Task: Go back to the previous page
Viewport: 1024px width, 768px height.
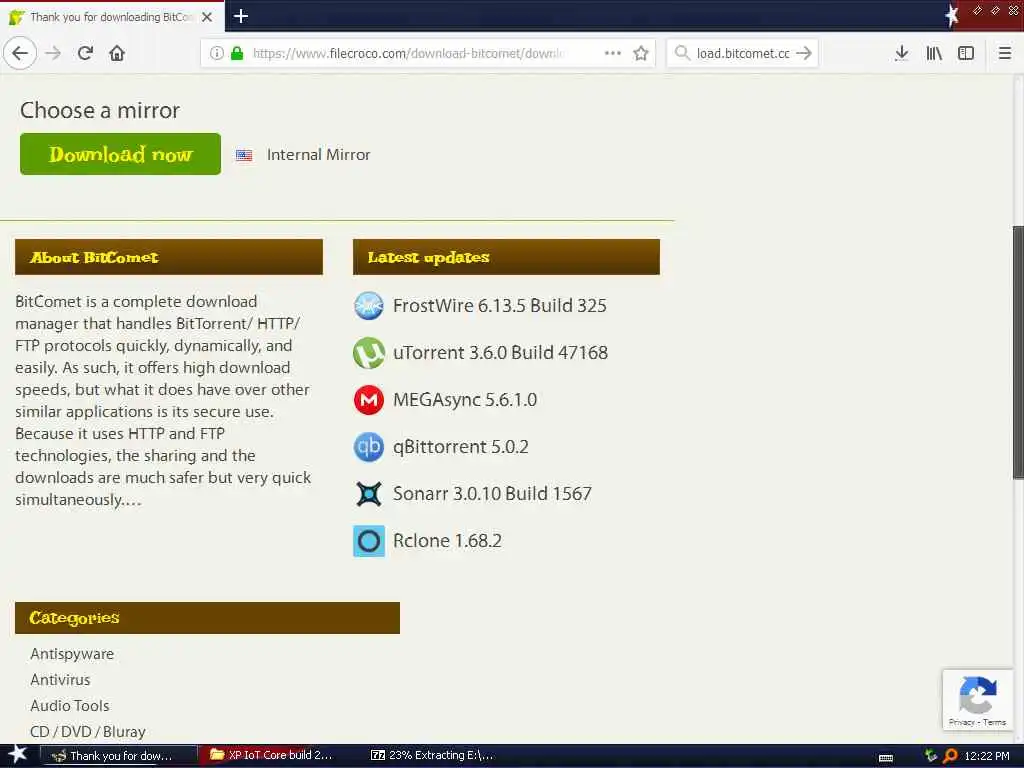Action: tap(20, 53)
